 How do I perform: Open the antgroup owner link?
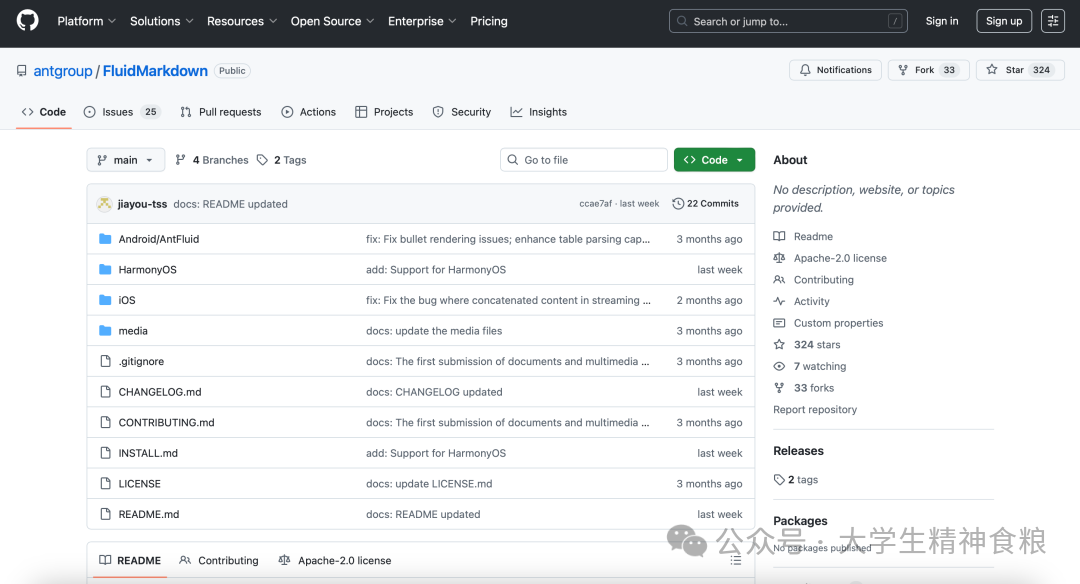[x=63, y=71]
